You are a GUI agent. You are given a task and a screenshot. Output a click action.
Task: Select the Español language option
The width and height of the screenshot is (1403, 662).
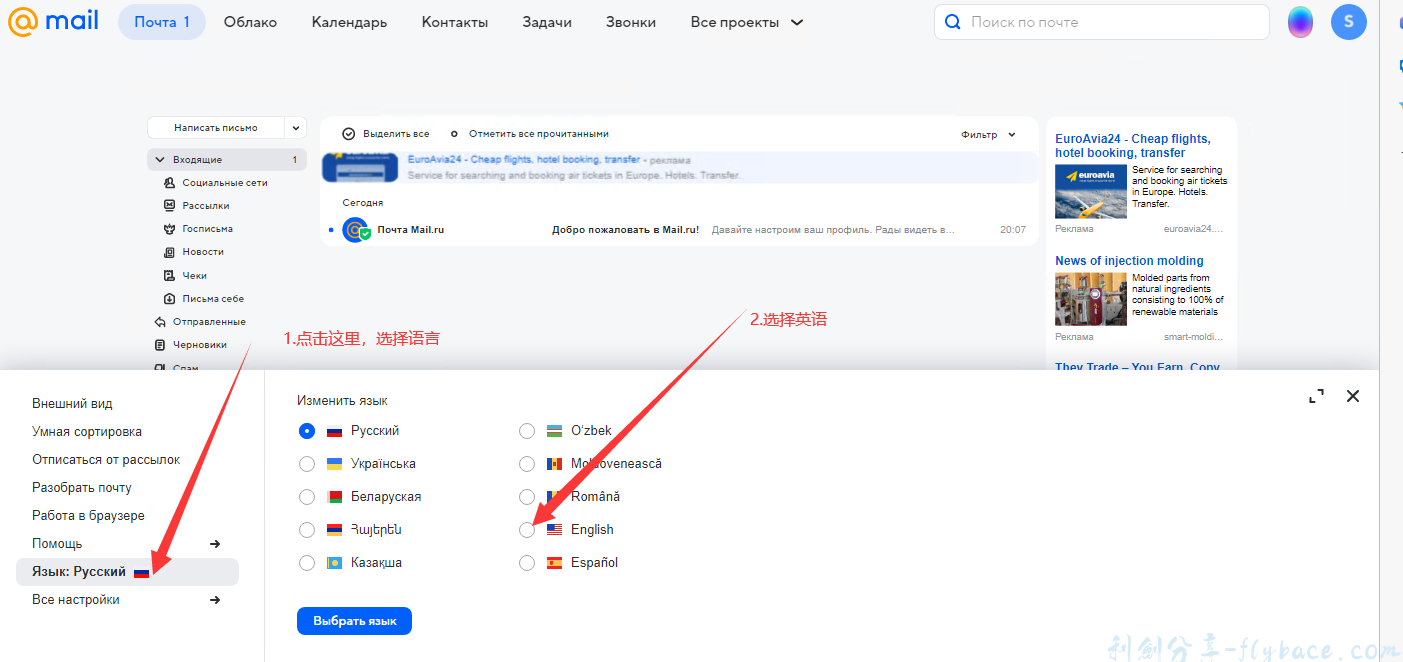click(x=527, y=562)
